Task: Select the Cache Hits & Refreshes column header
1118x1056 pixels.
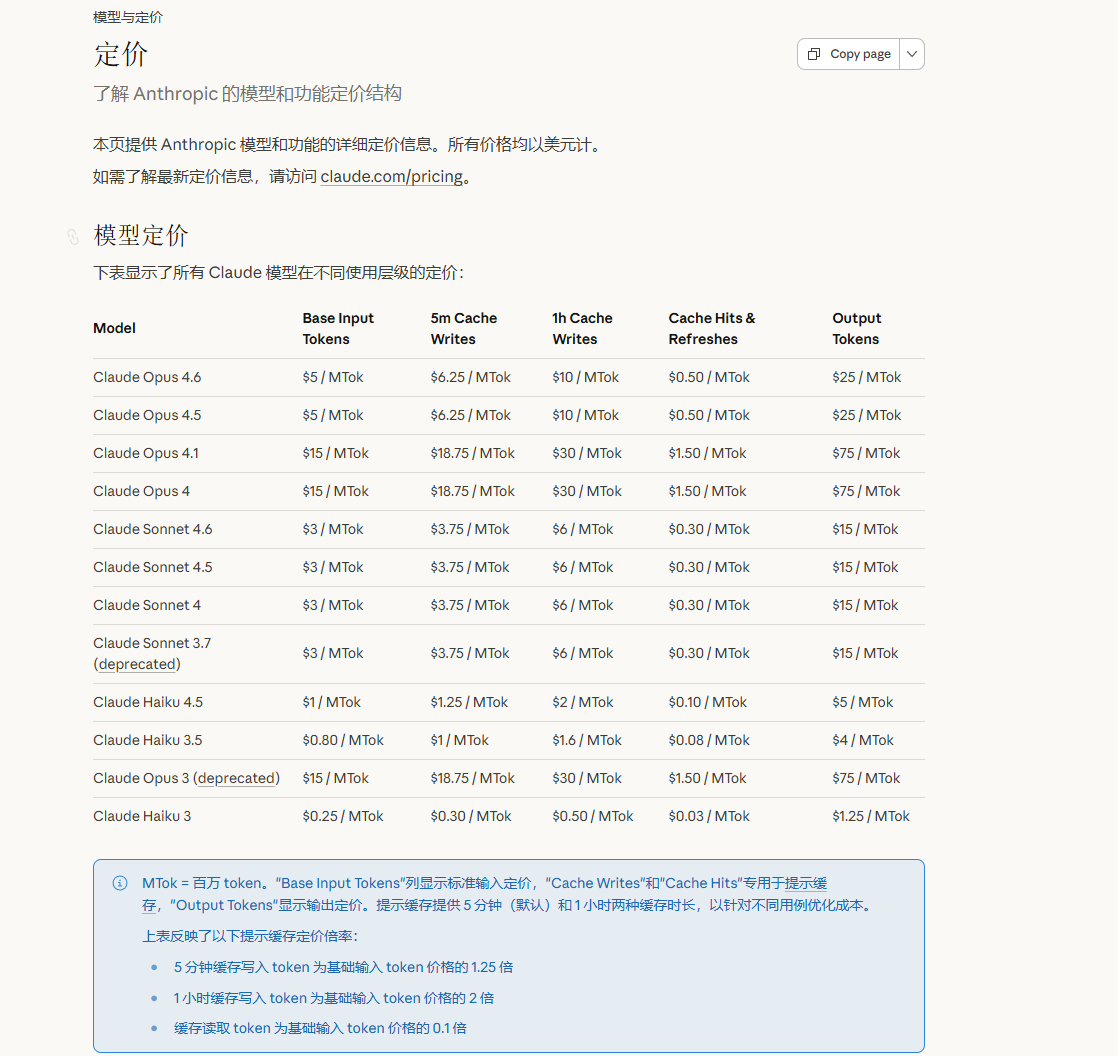Action: (x=712, y=329)
